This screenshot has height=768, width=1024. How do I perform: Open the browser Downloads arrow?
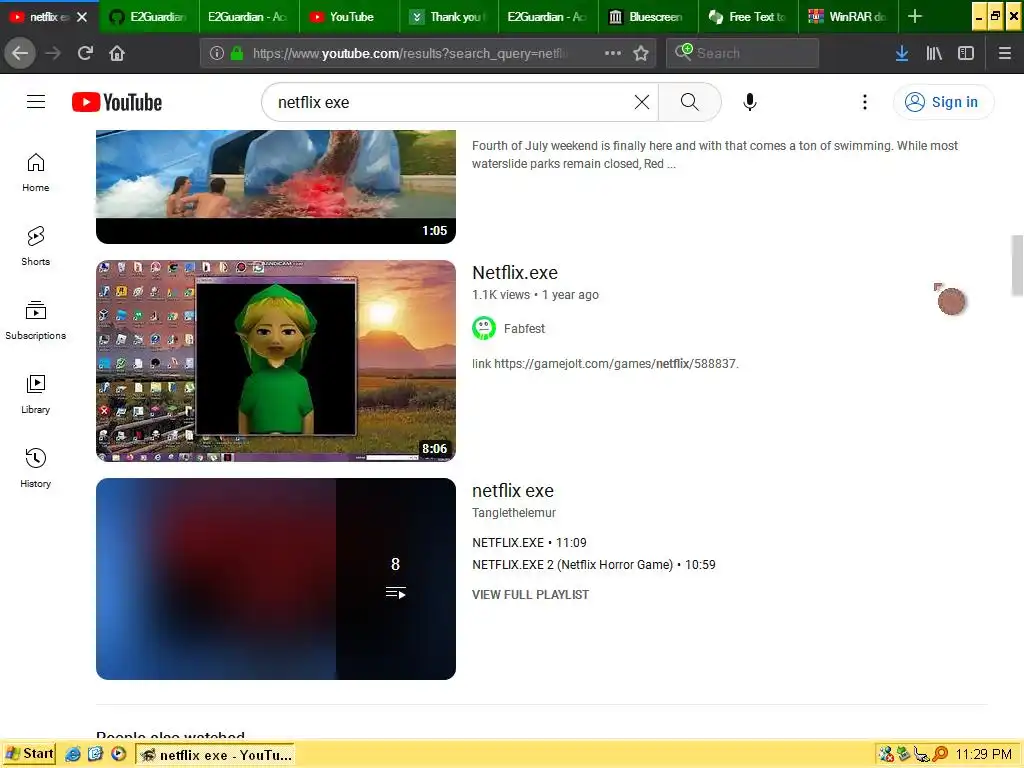coord(902,54)
